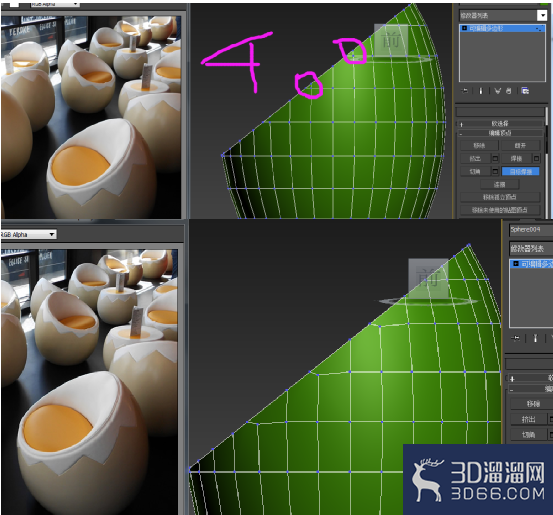Open 修改器列表 dropdown arrow in upper panel
Image resolution: width=553 pixels, height=515 pixels.
click(542, 15)
